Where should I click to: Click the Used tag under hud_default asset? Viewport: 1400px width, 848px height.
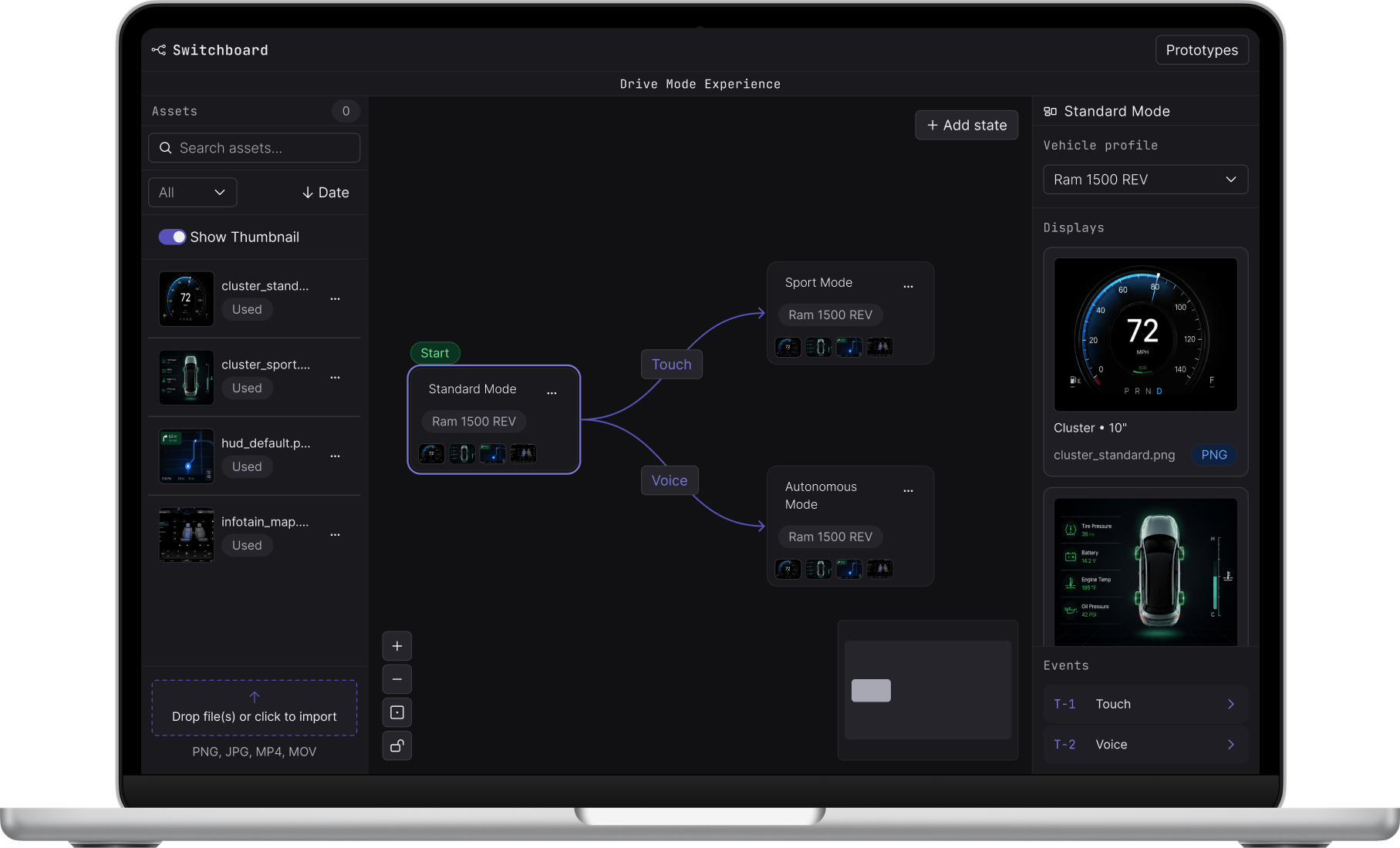click(247, 466)
